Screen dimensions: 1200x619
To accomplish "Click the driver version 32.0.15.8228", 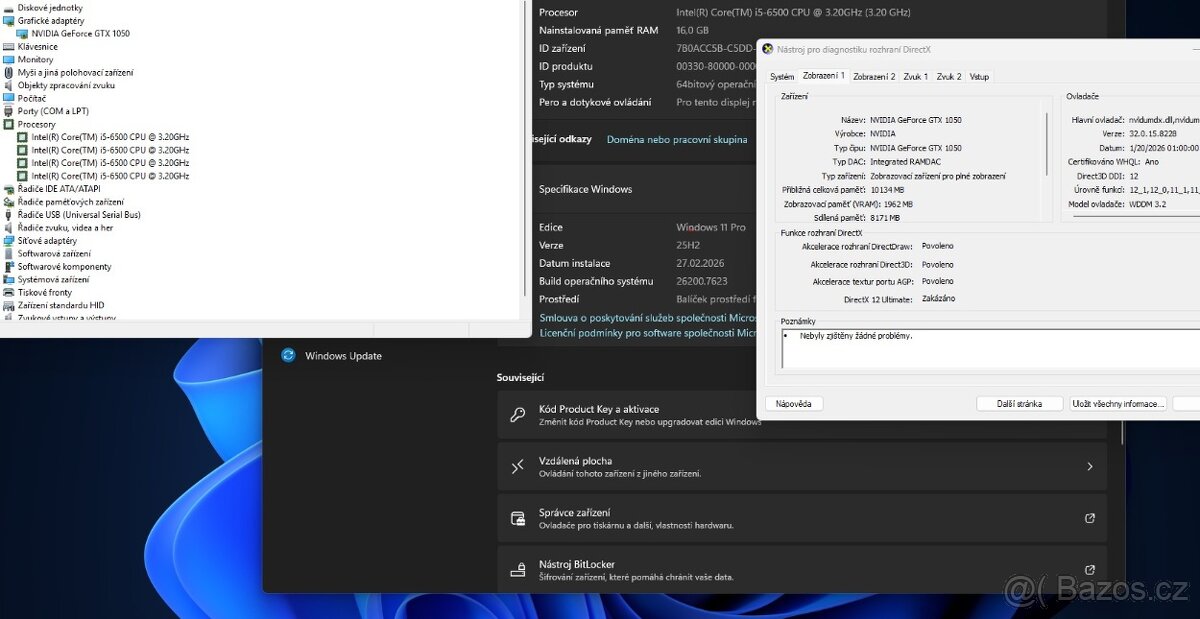I will coord(1153,133).
